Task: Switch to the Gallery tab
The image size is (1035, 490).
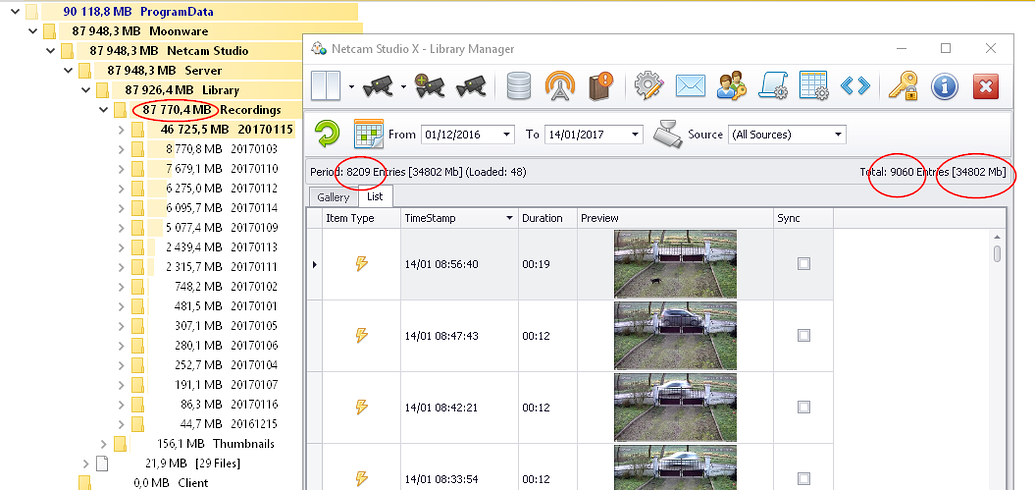Action: 333,197
